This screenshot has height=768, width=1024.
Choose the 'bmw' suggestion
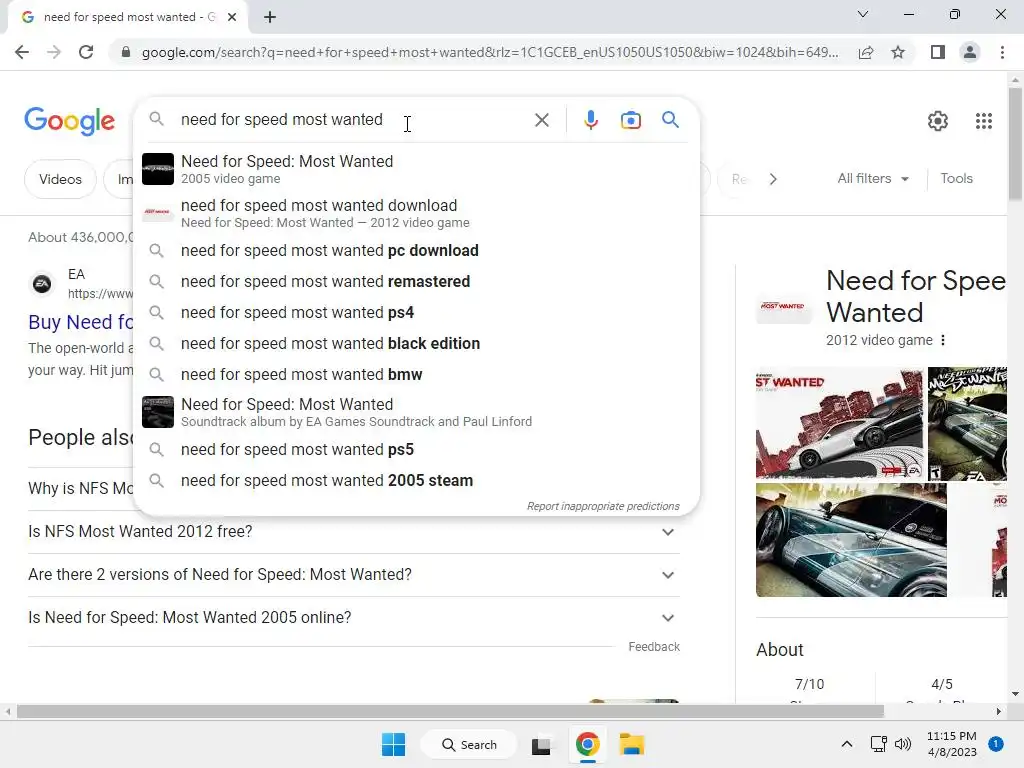416,375
